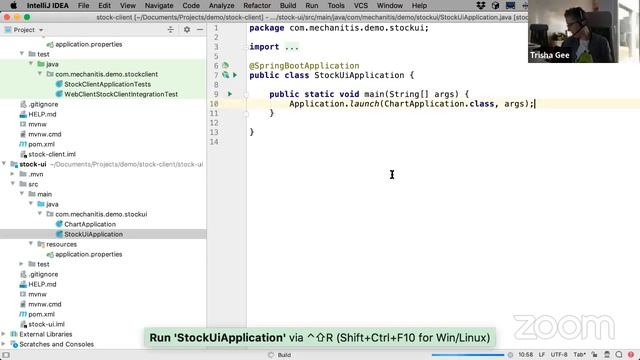The image size is (640, 360).
Task: Toggle the read-only lock in status bar
Action: coord(595,355)
